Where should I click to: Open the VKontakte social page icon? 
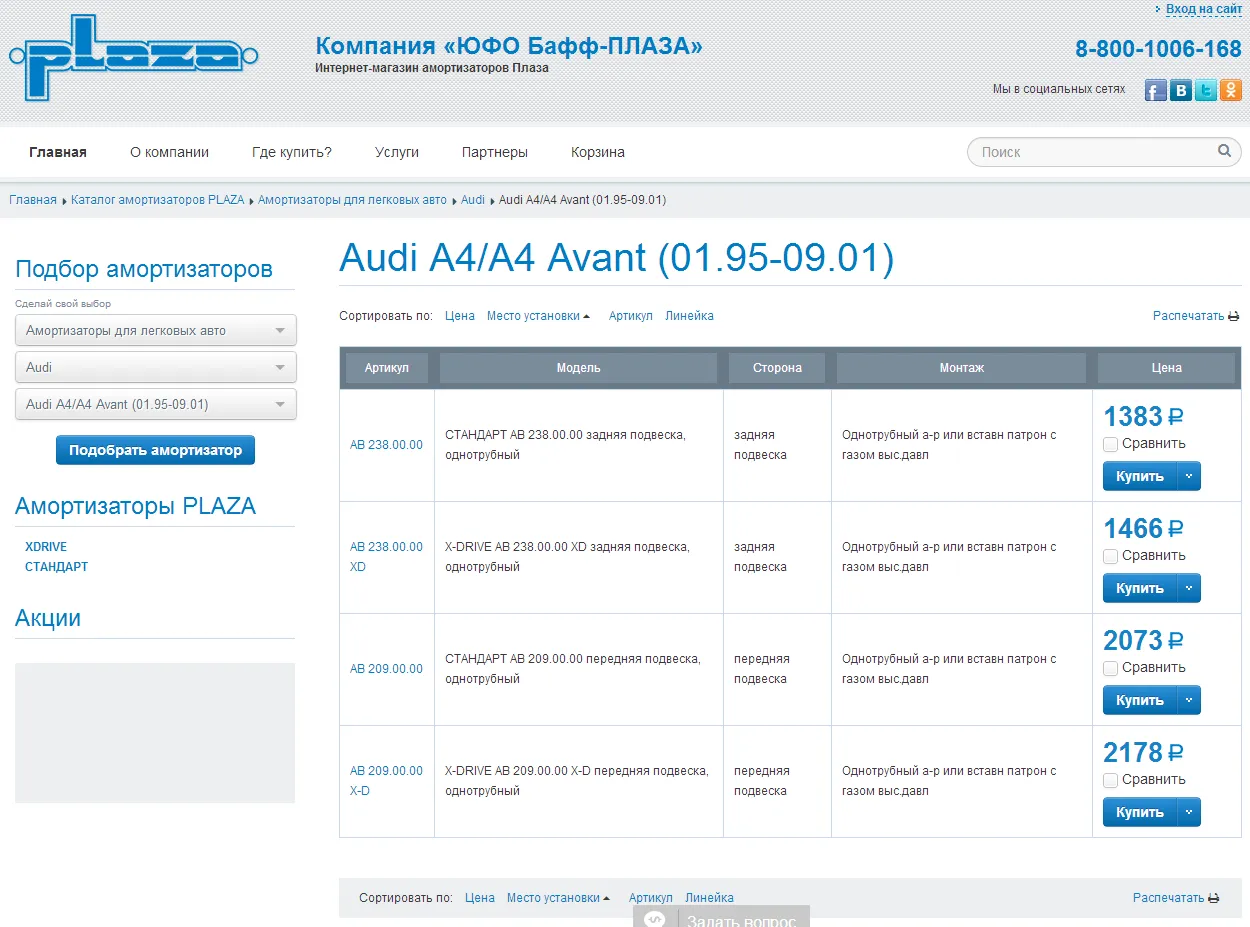(1181, 90)
